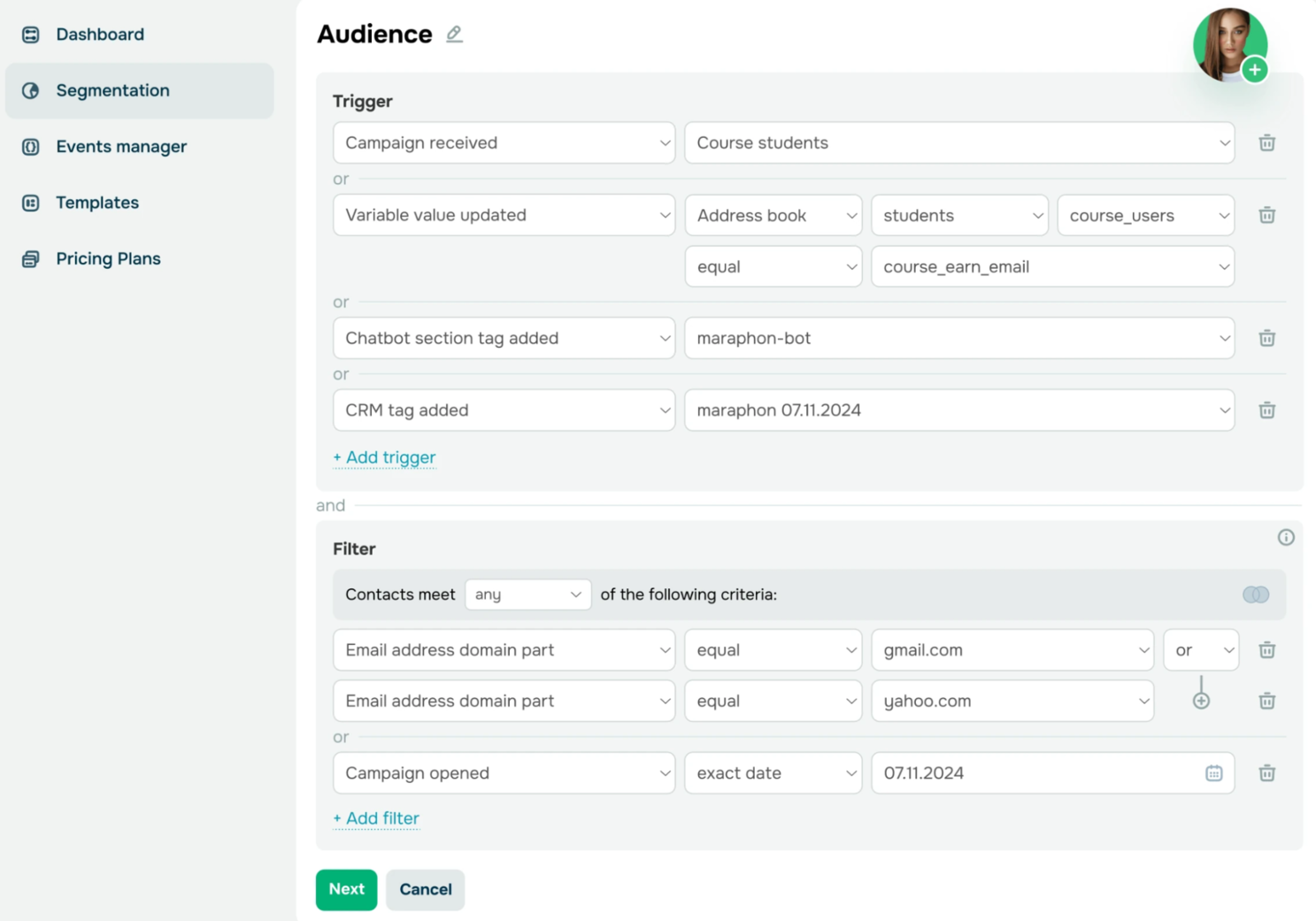The height and width of the screenshot is (921, 1316).
Task: Click the Add filter link
Action: (375, 818)
